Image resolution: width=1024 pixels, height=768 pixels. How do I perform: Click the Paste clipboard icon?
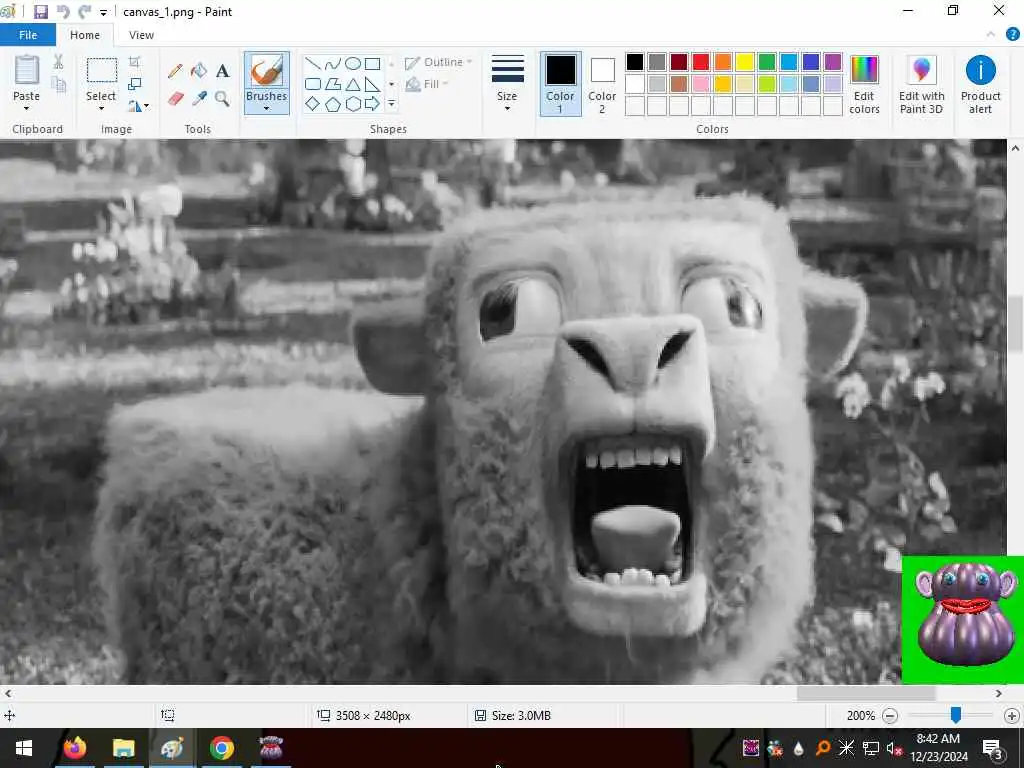[x=27, y=70]
